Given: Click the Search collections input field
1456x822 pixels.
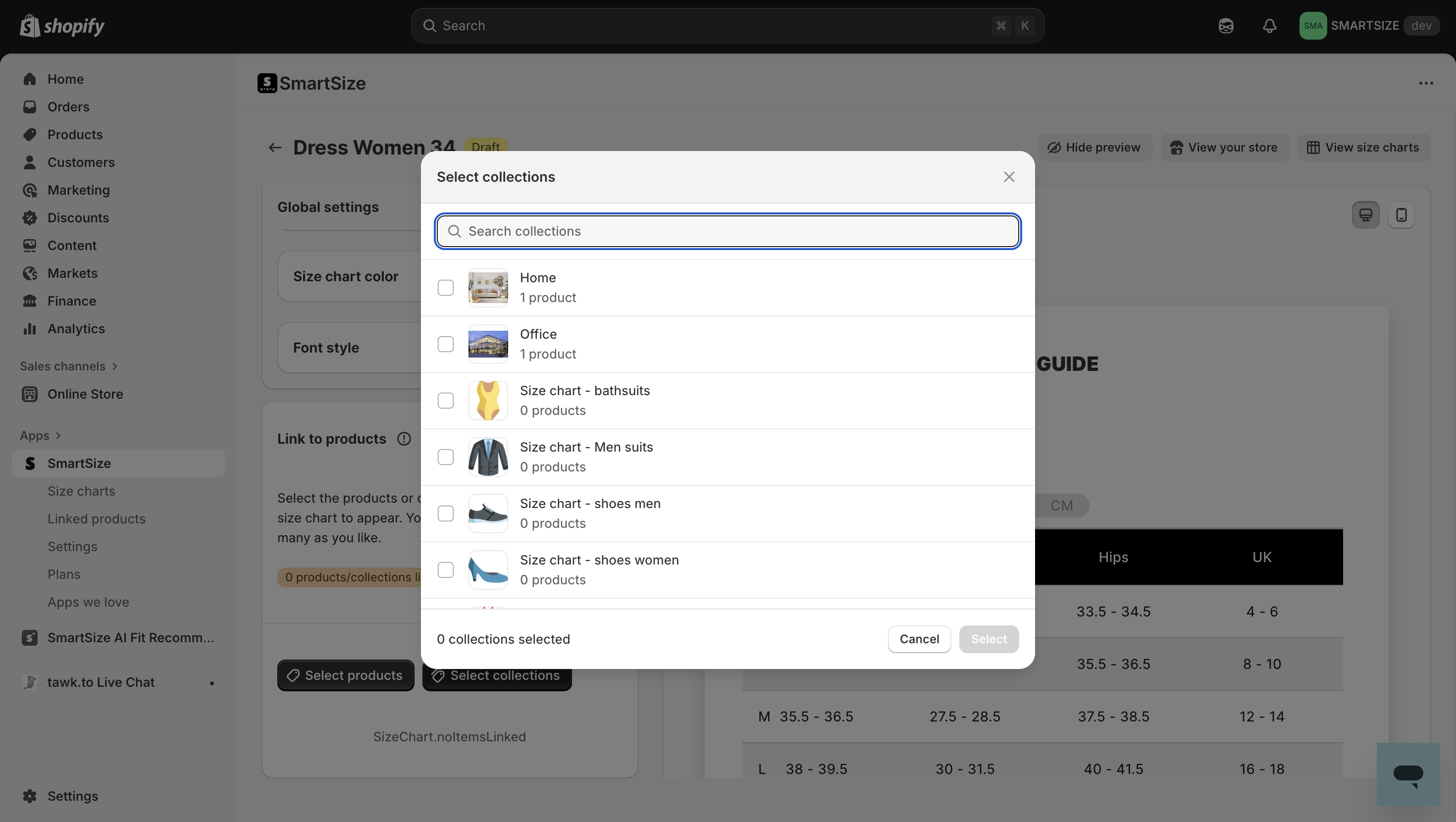Looking at the screenshot, I should coord(728,231).
